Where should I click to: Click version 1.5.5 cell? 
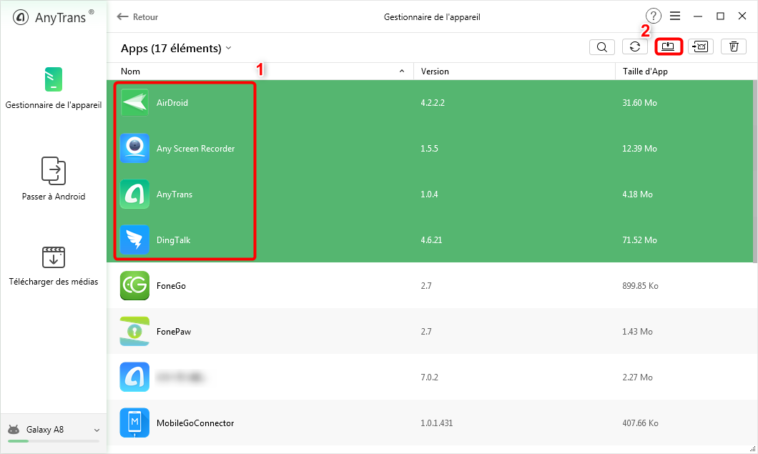[x=429, y=148]
